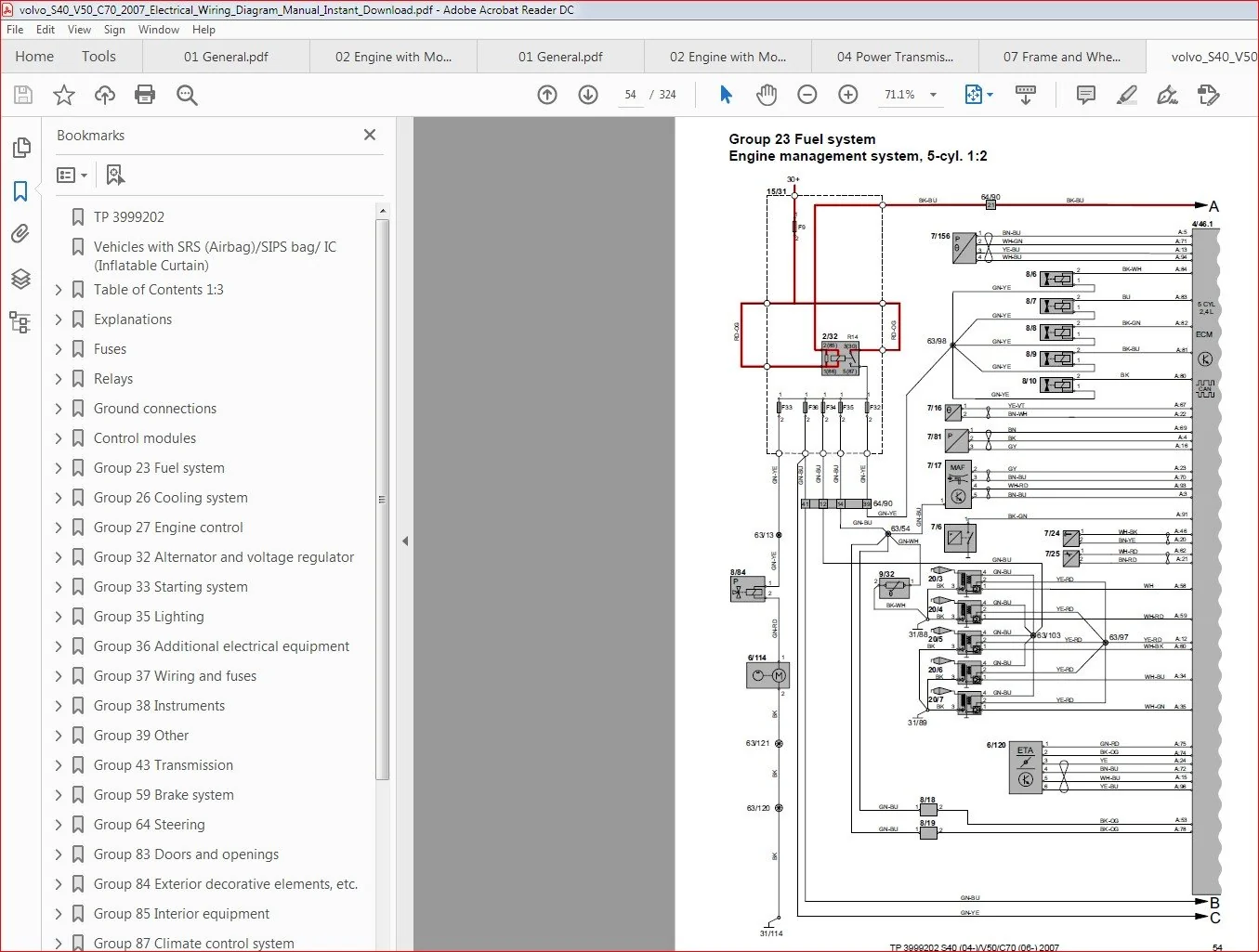1259x952 pixels.
Task: Click the upload to cloud icon
Action: pos(105,95)
